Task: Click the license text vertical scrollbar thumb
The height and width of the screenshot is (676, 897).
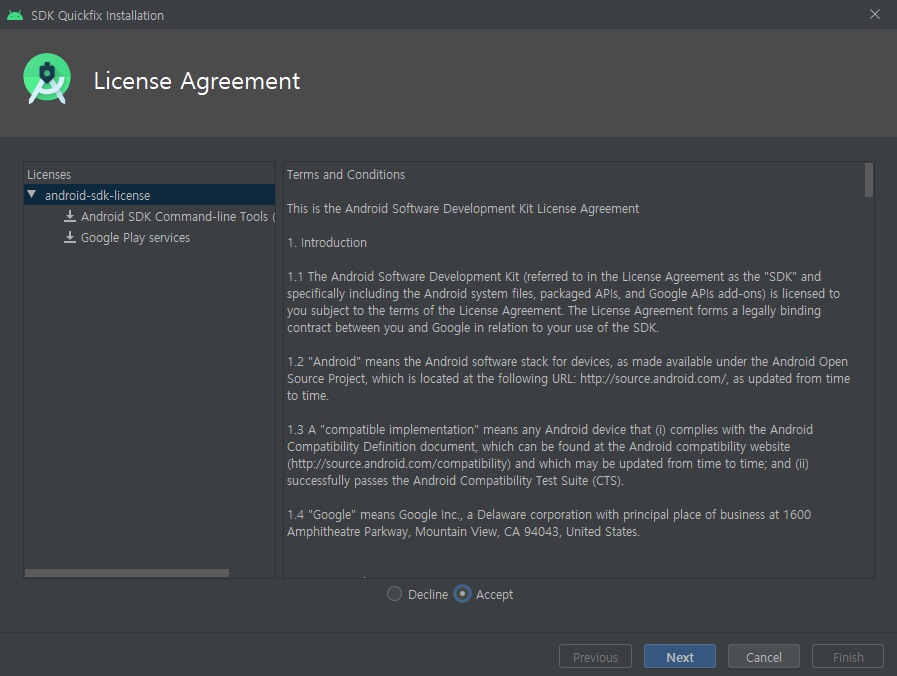Action: [869, 180]
